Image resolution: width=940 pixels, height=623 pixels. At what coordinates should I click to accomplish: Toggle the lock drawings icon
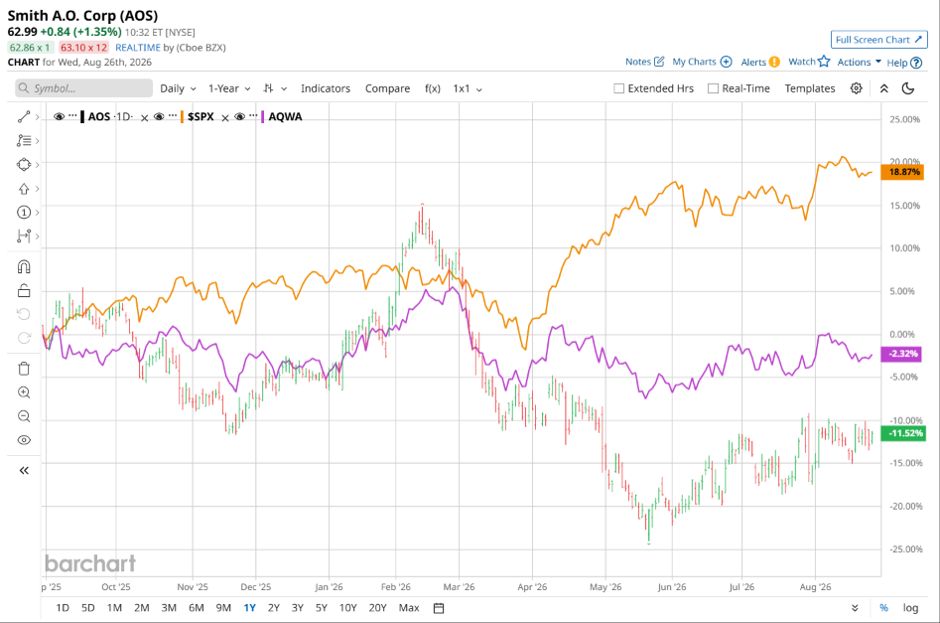point(23,290)
